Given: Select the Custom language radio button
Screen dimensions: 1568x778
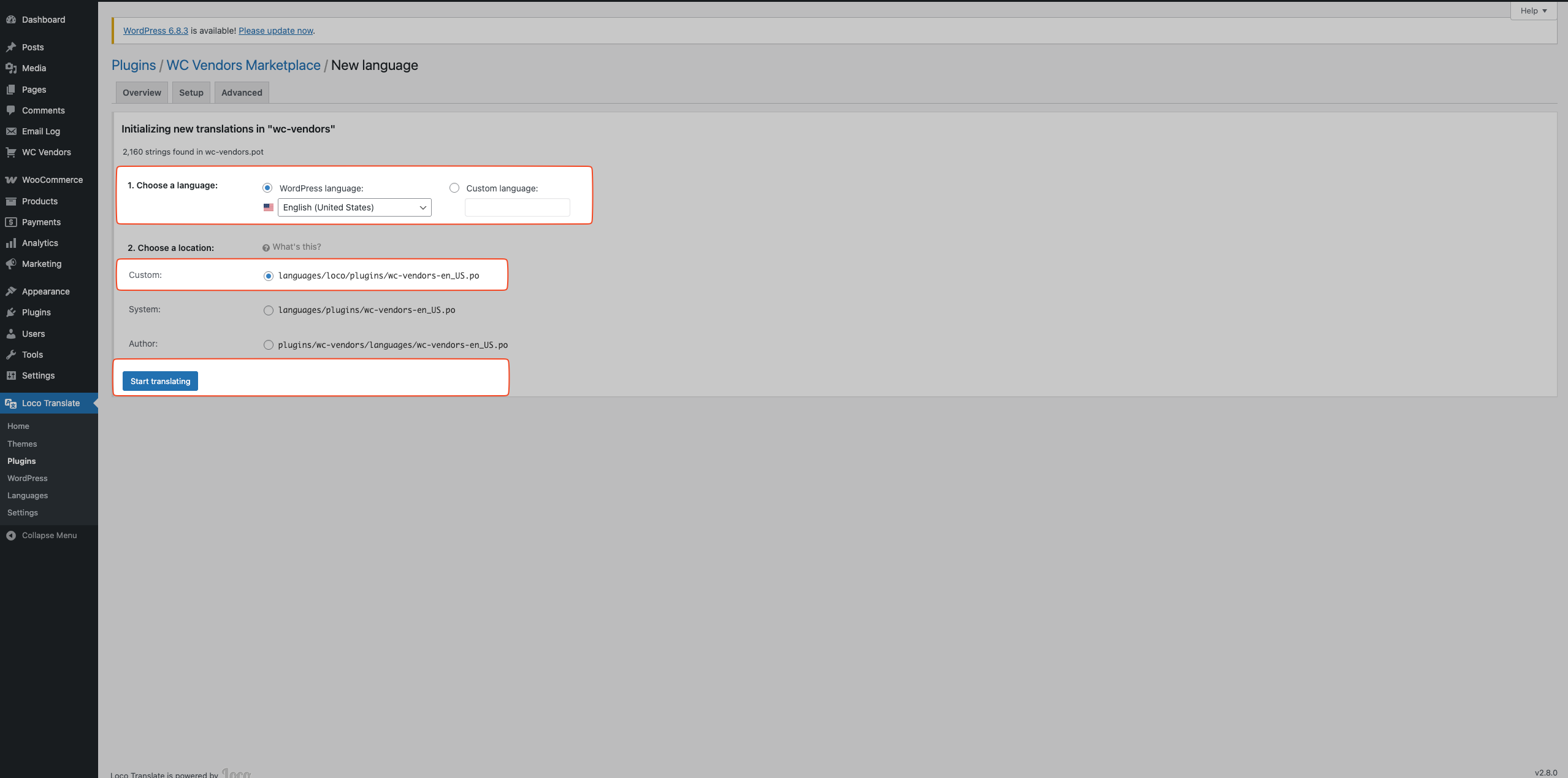Looking at the screenshot, I should tap(454, 188).
